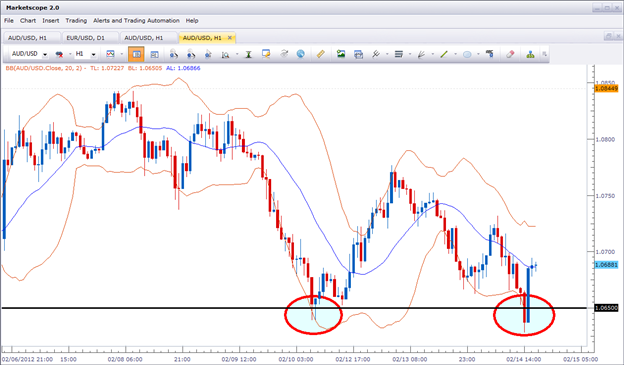
Task: Open Alerts and Trading Automation menu
Action: pyautogui.click(x=136, y=21)
